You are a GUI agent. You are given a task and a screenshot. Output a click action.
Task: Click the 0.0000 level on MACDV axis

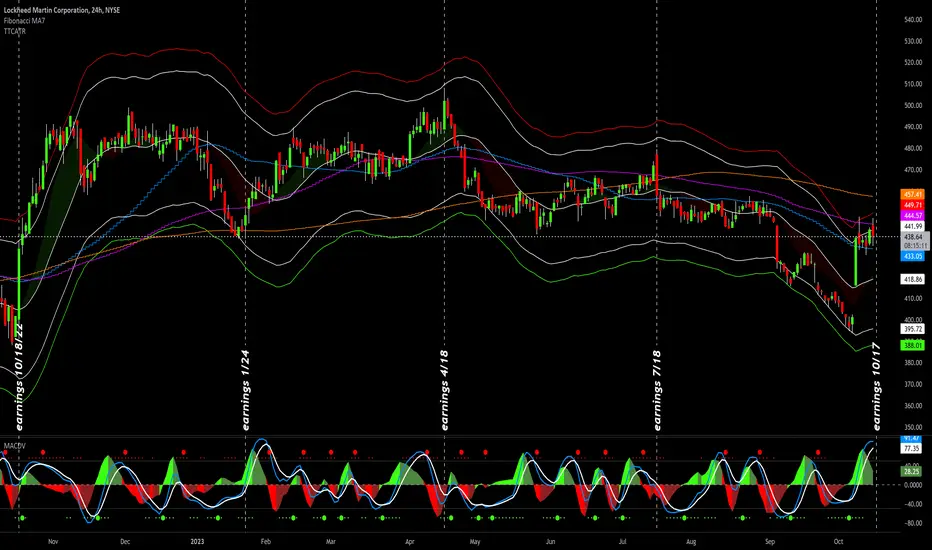tap(913, 485)
